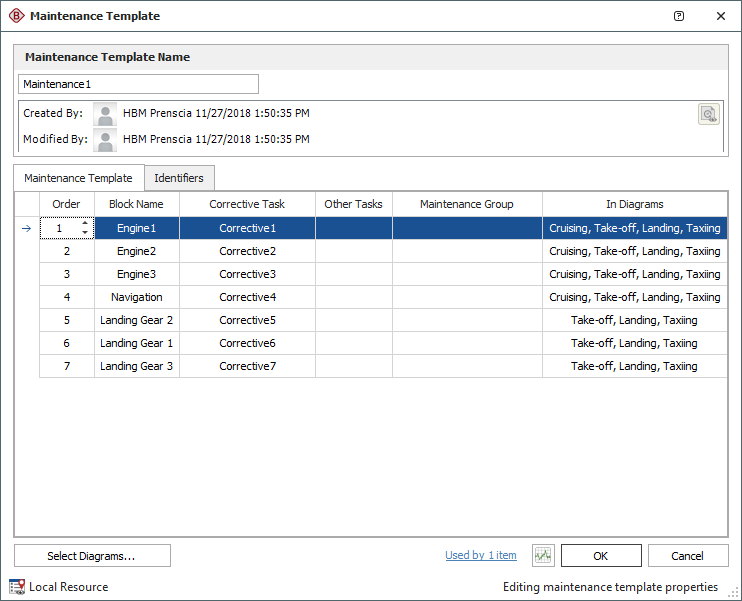Click the row indicator arrow beside Engine1
The height and width of the screenshot is (601, 742).
(x=26, y=228)
